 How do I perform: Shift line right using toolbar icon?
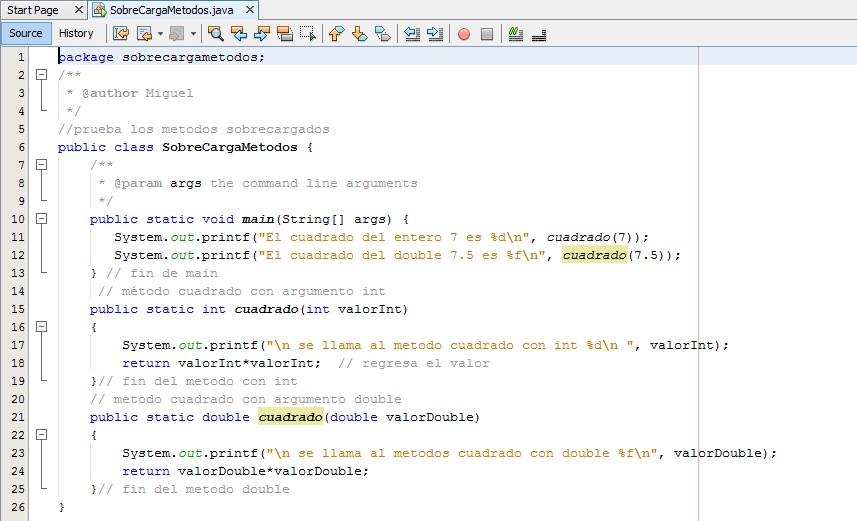pos(435,33)
